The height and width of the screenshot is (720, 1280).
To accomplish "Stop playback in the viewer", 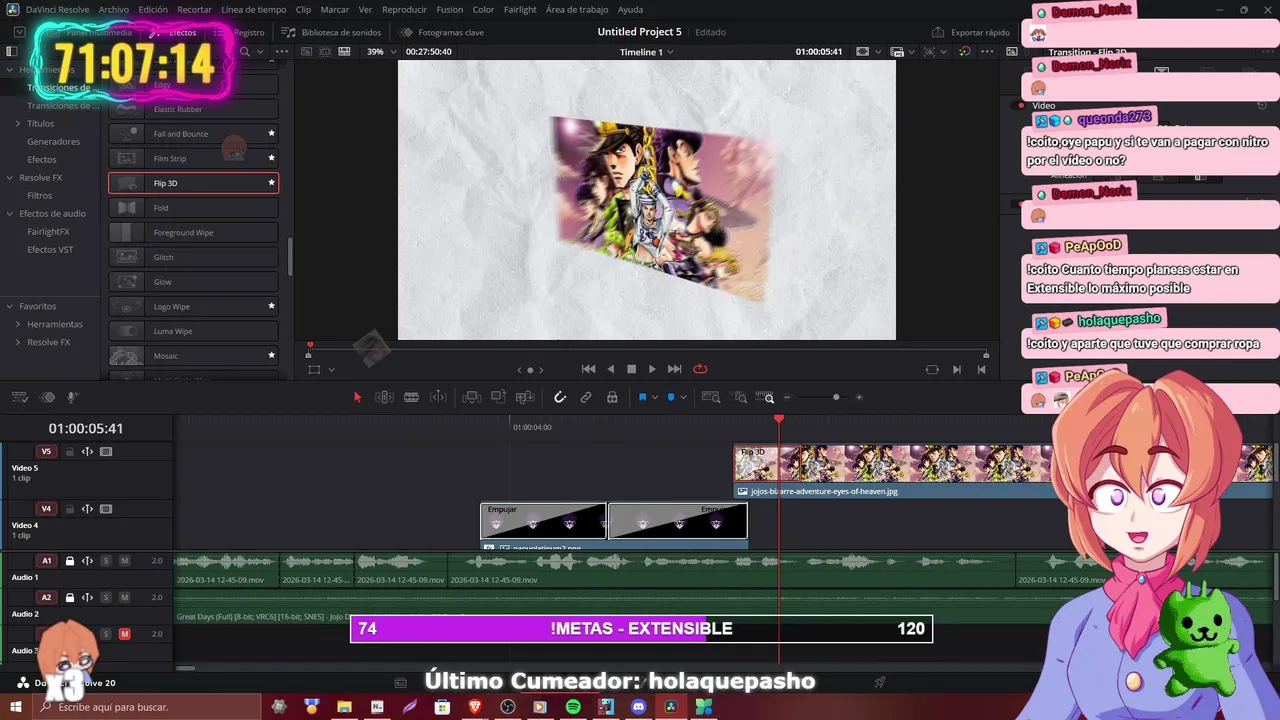I will [x=631, y=369].
